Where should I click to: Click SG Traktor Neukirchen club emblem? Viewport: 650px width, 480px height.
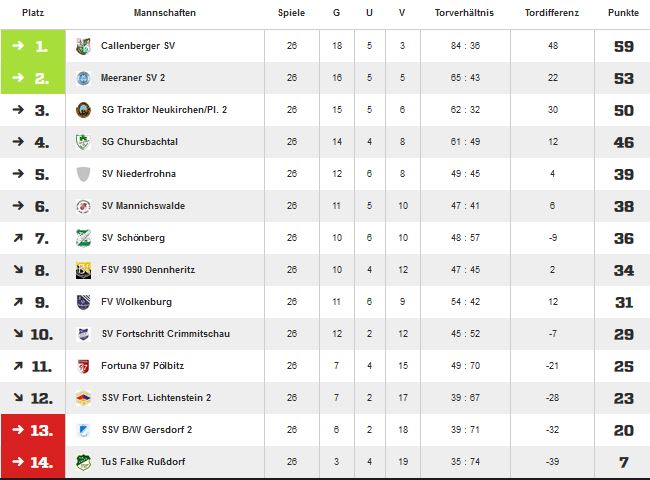[83, 110]
